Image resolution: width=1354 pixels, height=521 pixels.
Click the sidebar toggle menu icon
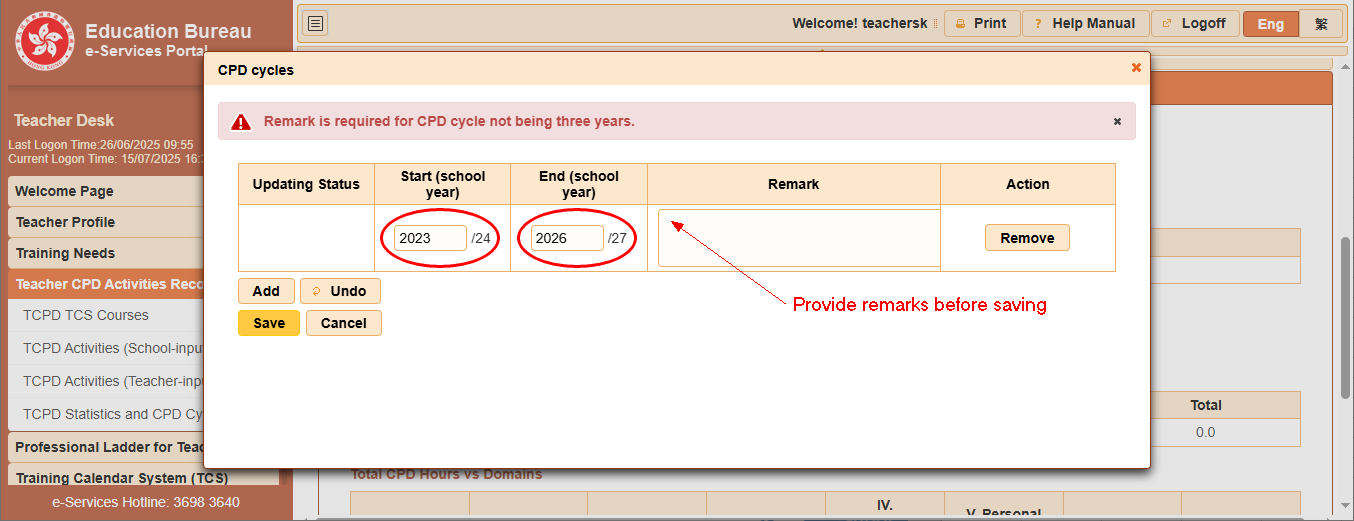click(314, 23)
